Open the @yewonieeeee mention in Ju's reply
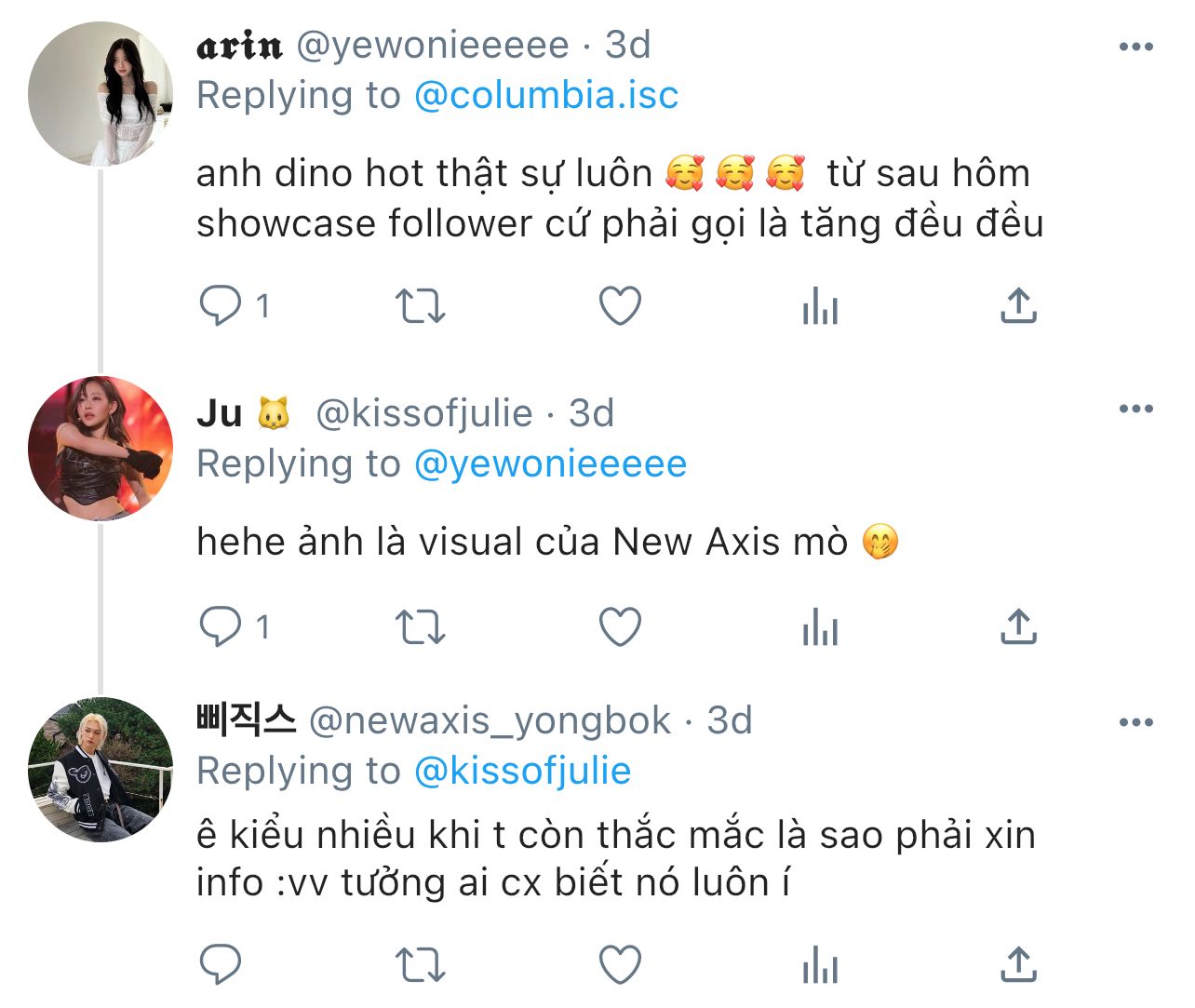 [550, 464]
